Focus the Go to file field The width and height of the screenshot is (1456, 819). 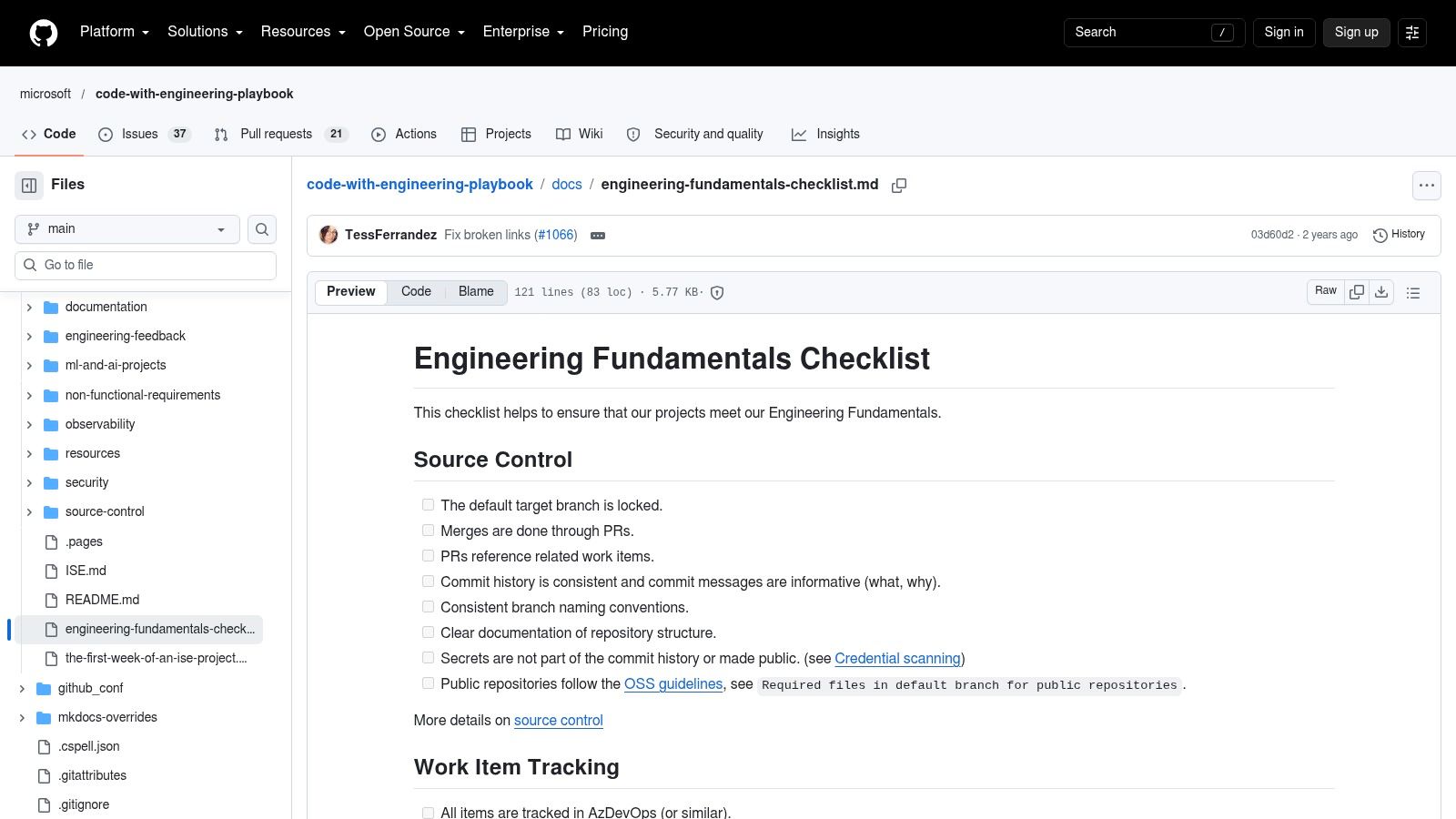tap(146, 265)
